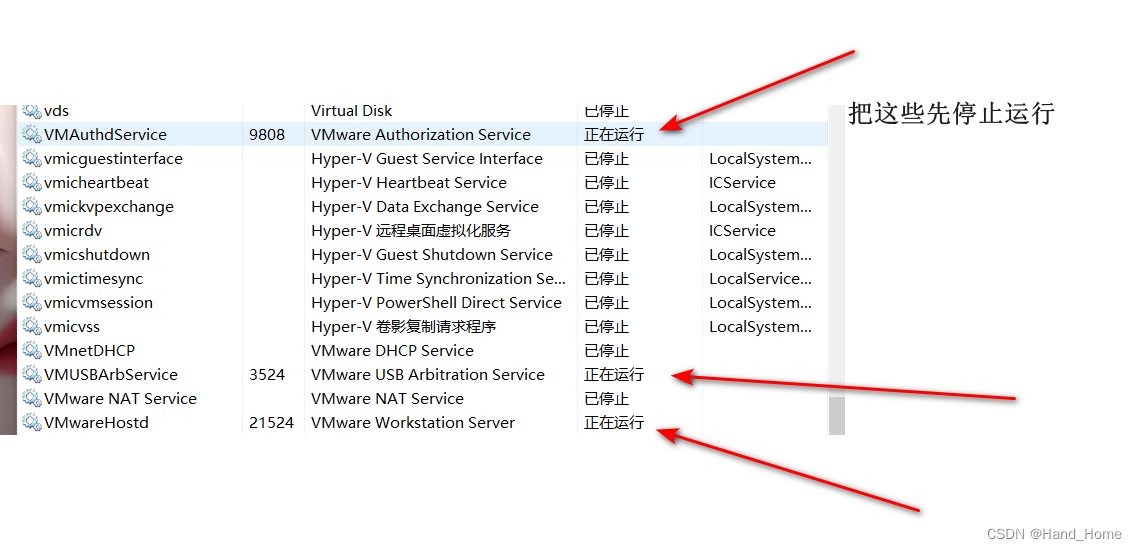Click the gear icon beside vmicheartbeat

click(x=31, y=182)
